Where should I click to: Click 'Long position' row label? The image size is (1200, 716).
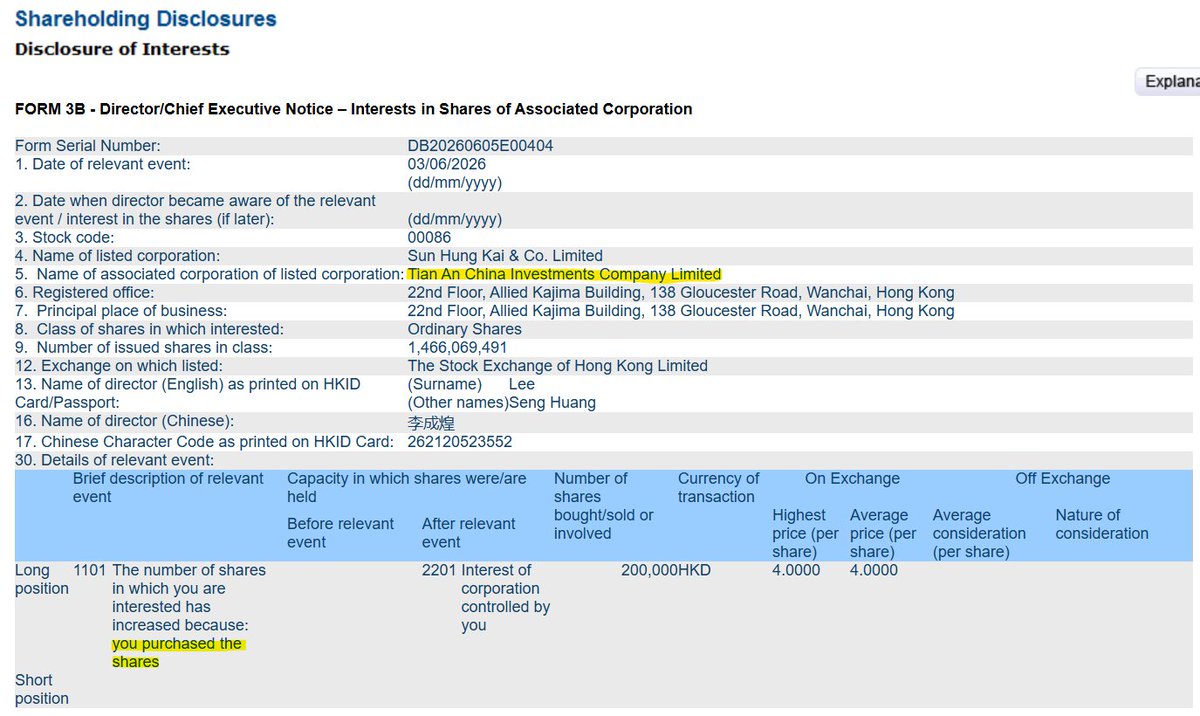[42, 579]
